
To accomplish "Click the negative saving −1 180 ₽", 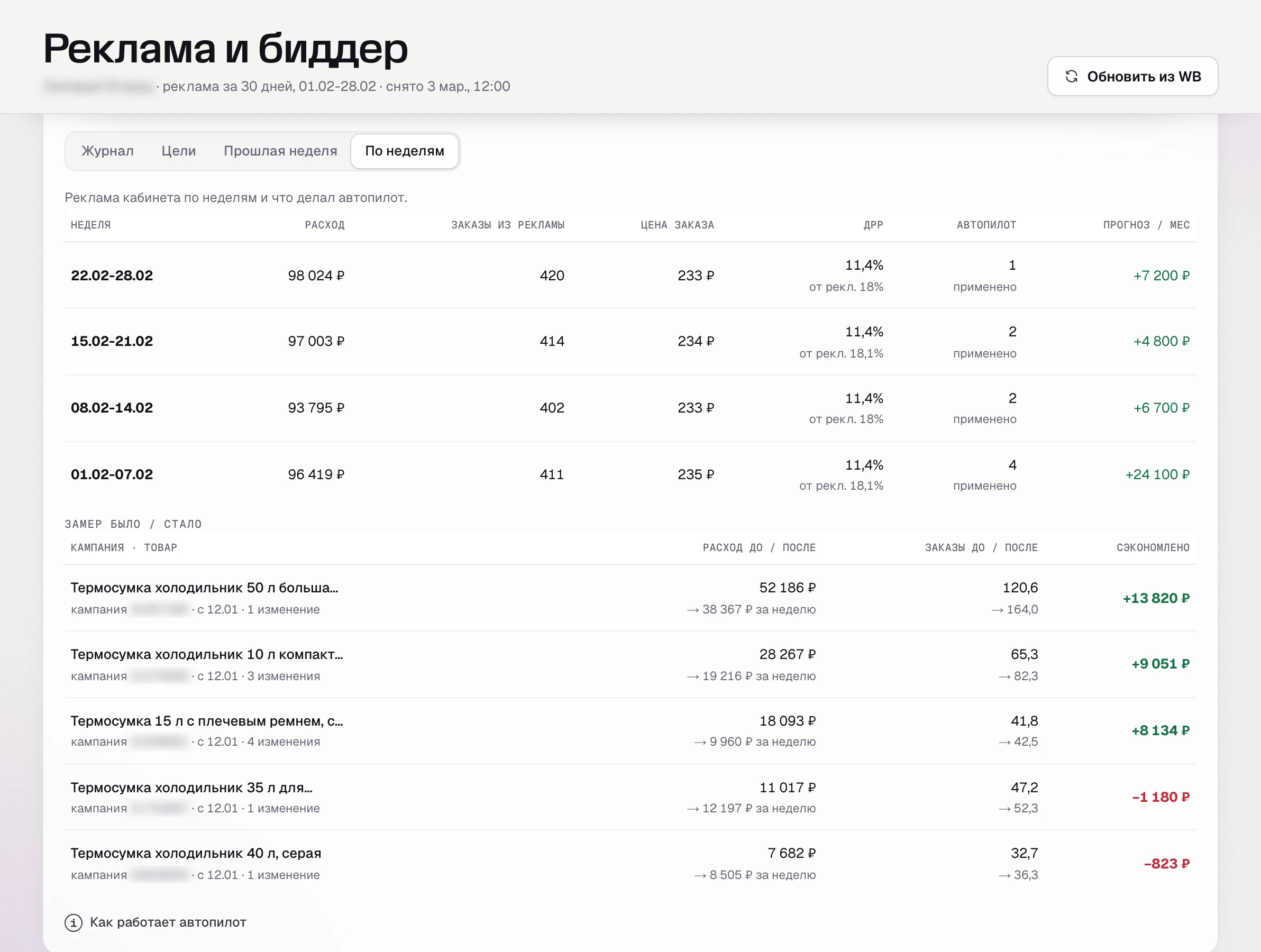I will tap(1161, 798).
